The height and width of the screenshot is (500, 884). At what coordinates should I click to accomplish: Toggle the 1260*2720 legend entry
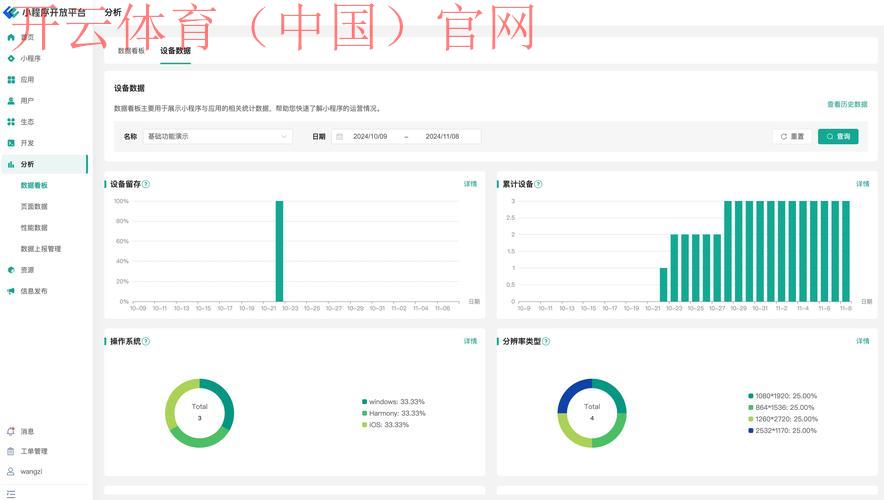pos(783,419)
